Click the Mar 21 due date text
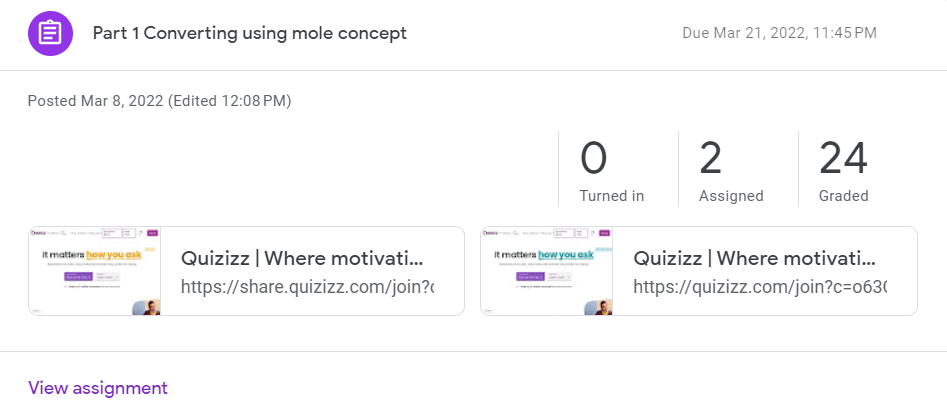Viewport: 947px width, 401px height. pos(779,33)
